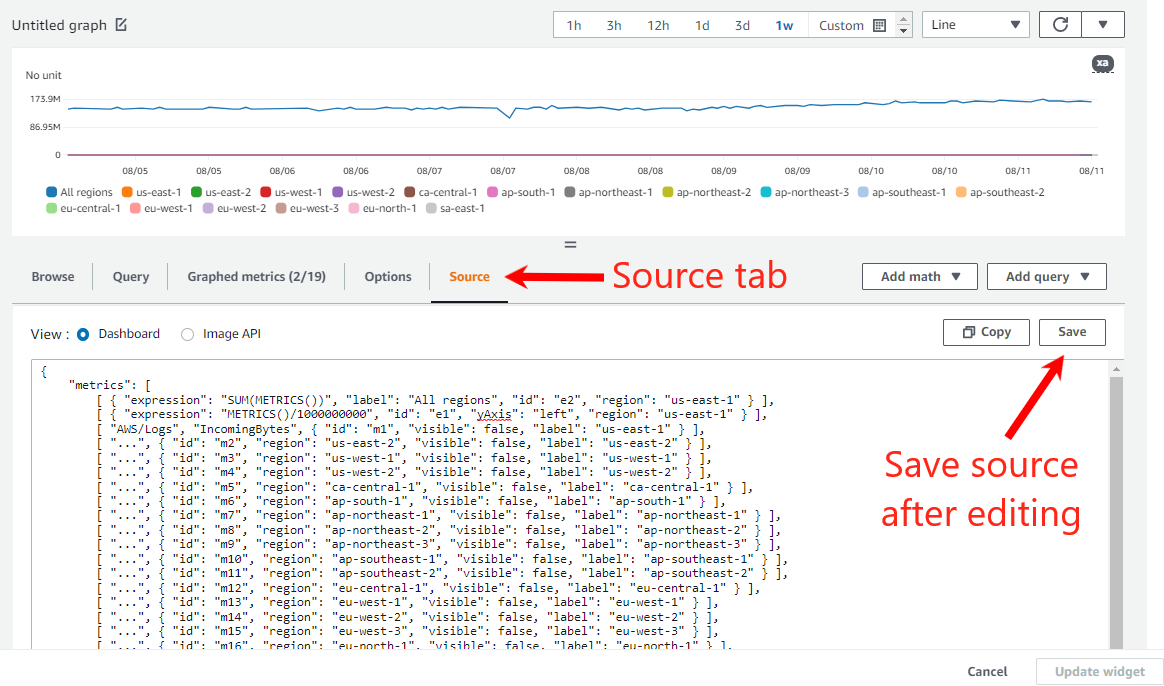Cancel the widget changes

point(987,671)
